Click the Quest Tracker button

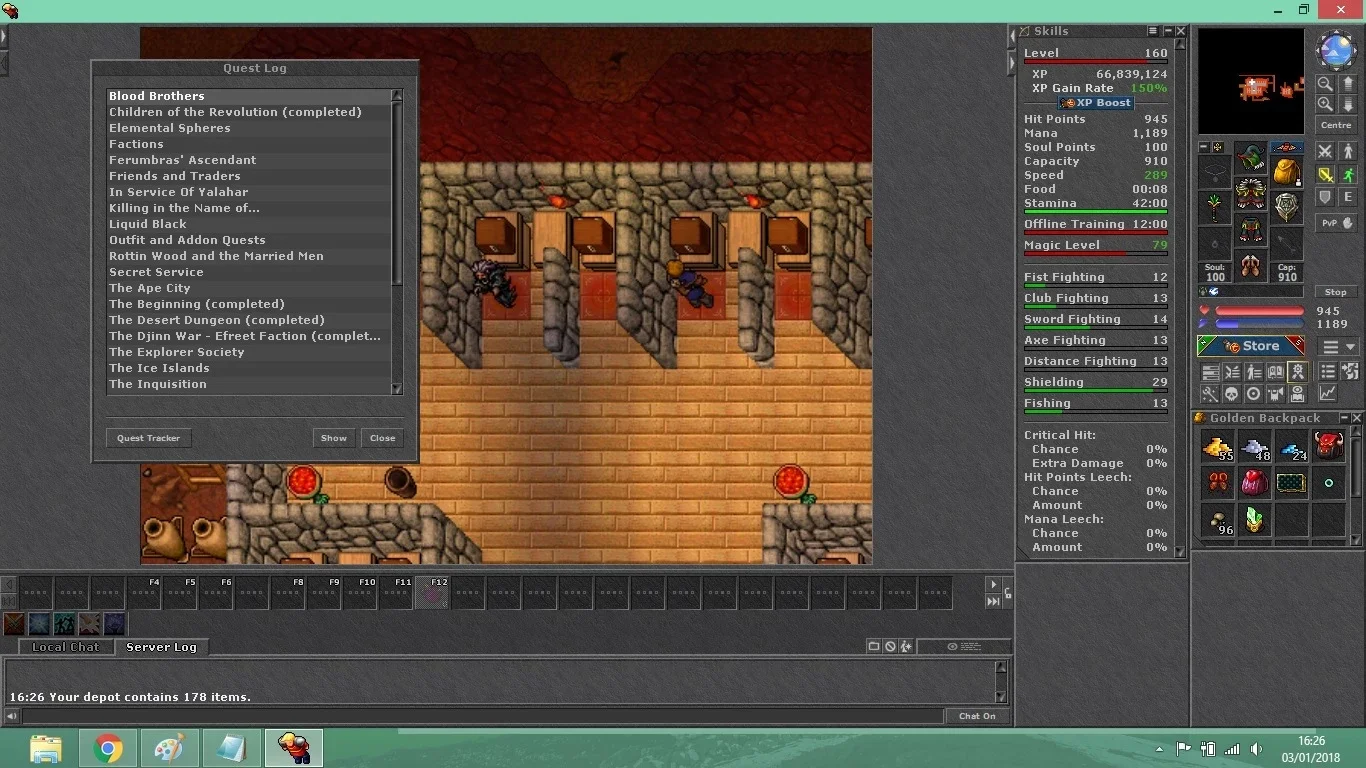[x=149, y=438]
